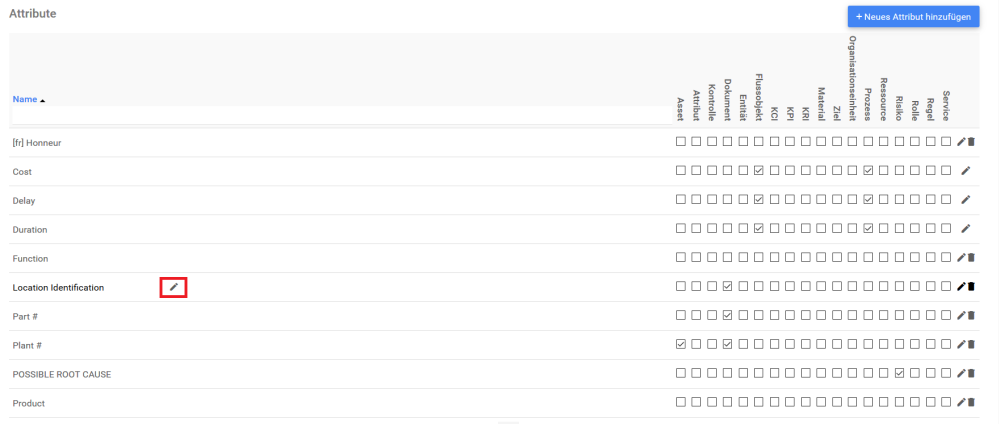Select the Delay attribute name
This screenshot has height=424, width=1000.
(24, 200)
